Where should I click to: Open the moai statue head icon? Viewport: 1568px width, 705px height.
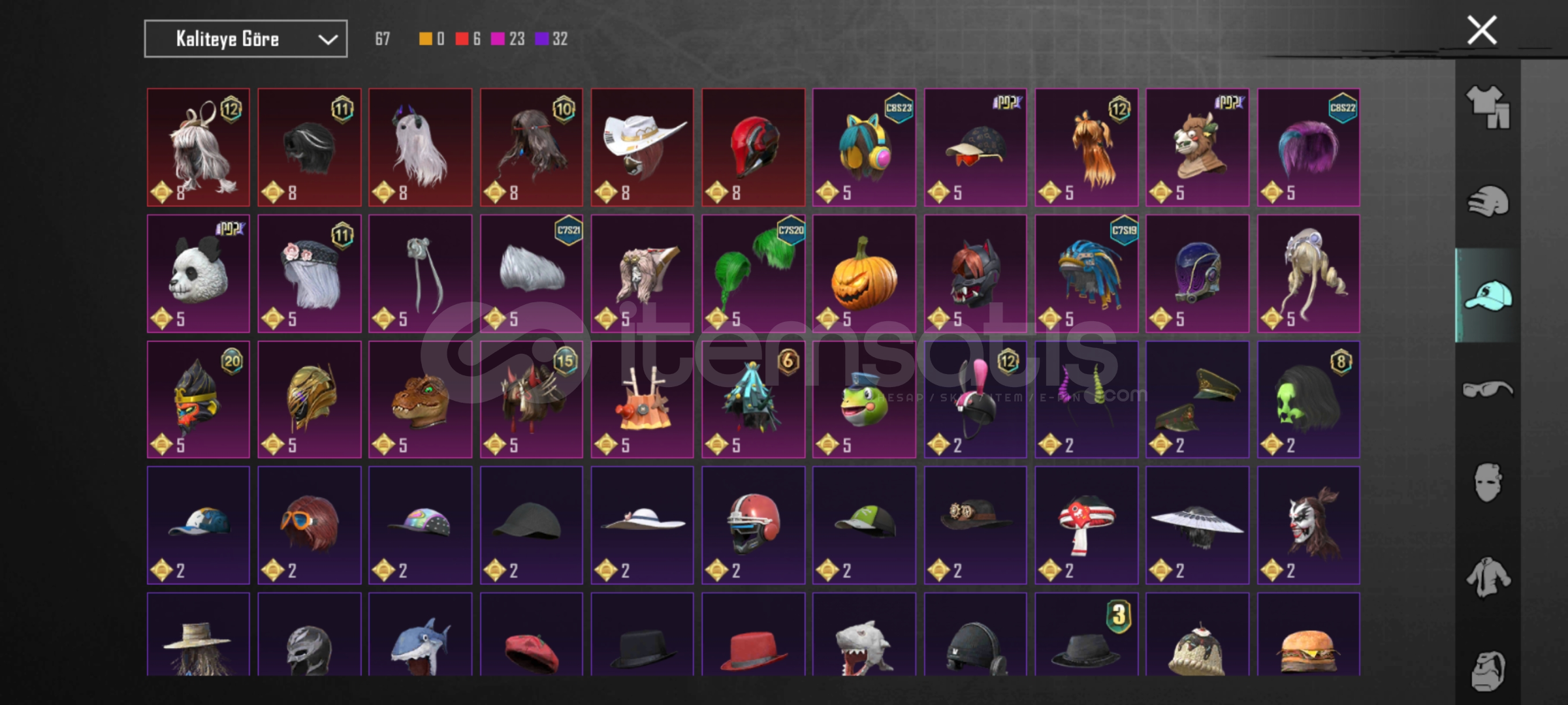[x=1488, y=670]
